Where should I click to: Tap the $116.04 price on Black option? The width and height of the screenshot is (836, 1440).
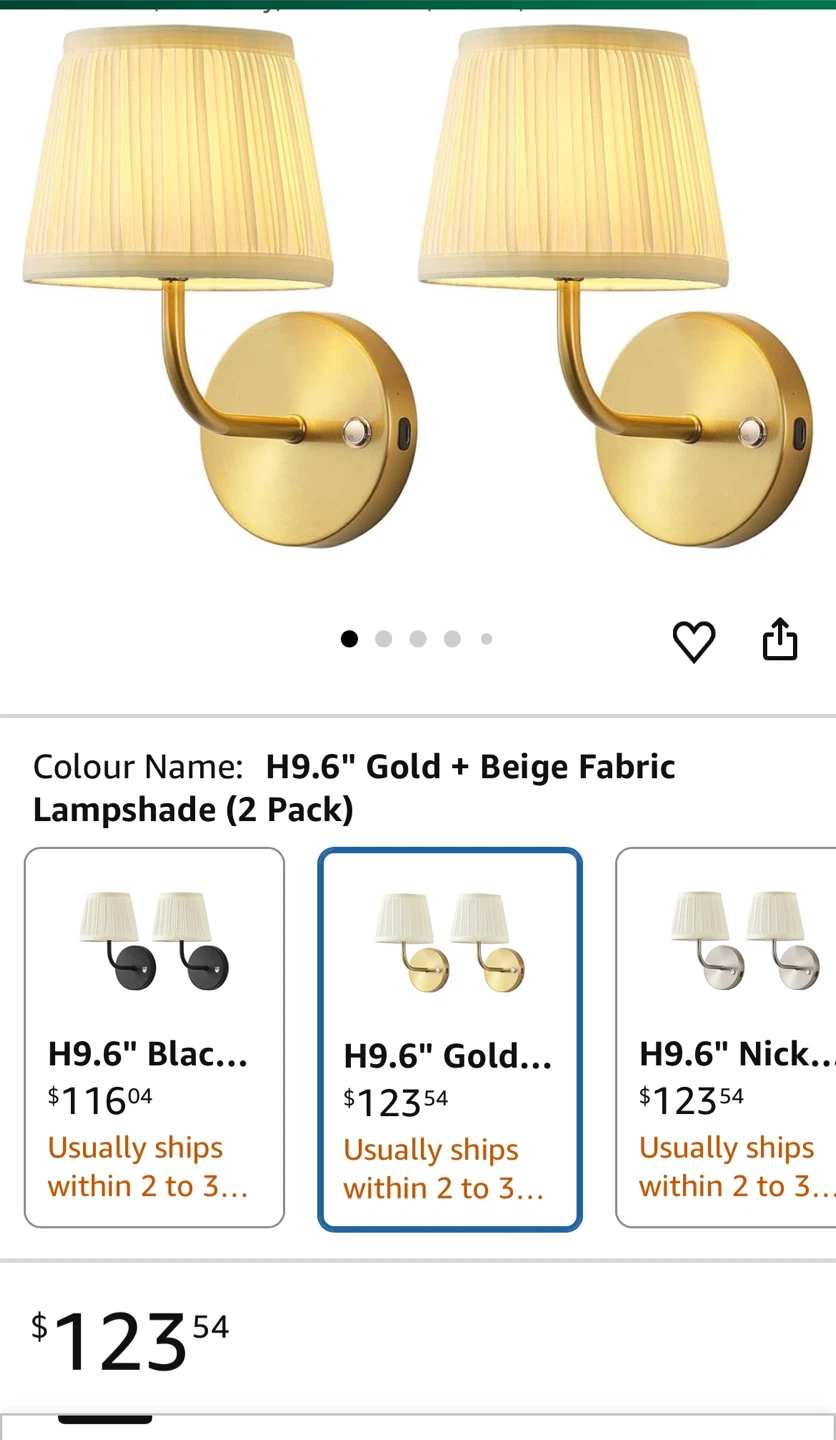coord(100,1100)
